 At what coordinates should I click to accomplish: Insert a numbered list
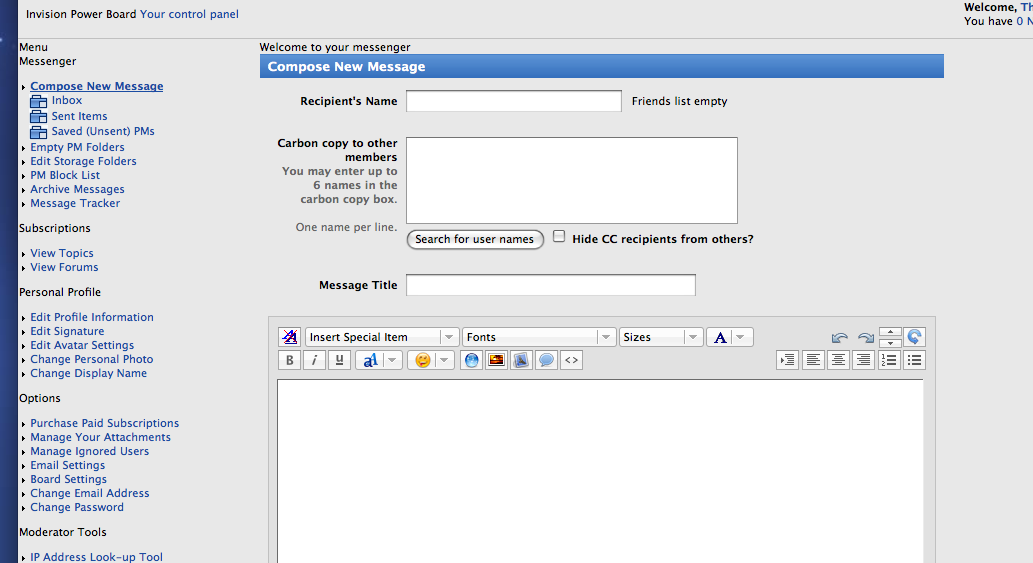[889, 360]
